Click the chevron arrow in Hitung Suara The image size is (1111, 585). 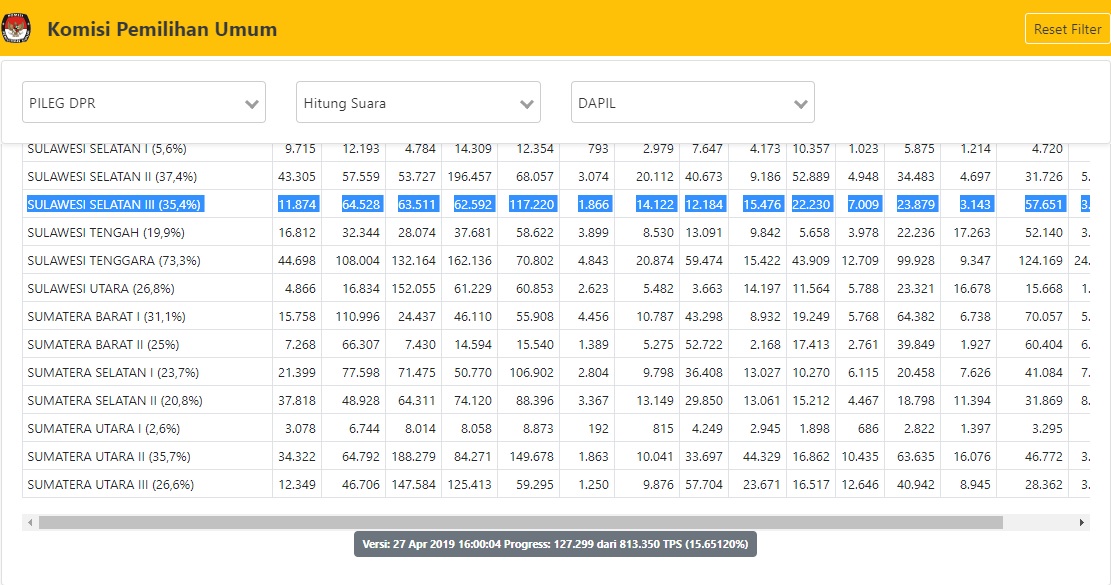pos(526,103)
